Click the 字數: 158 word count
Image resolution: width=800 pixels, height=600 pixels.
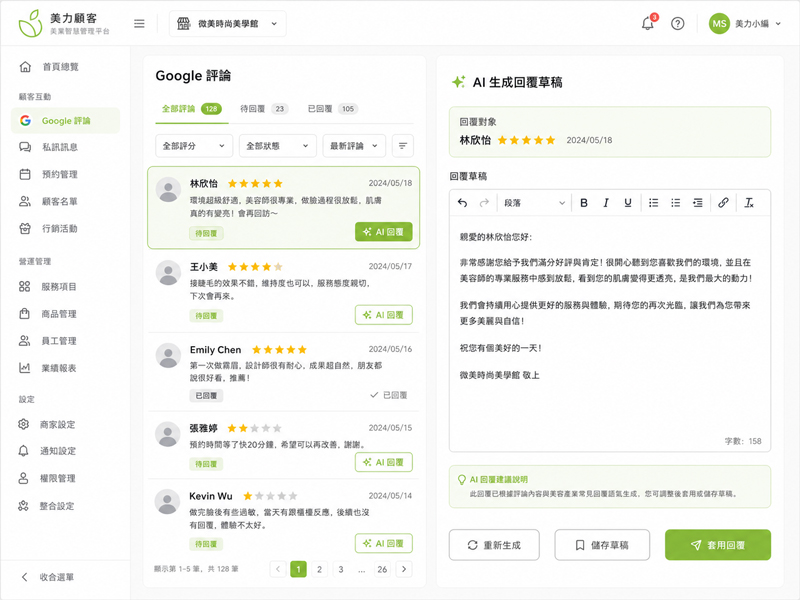click(743, 441)
